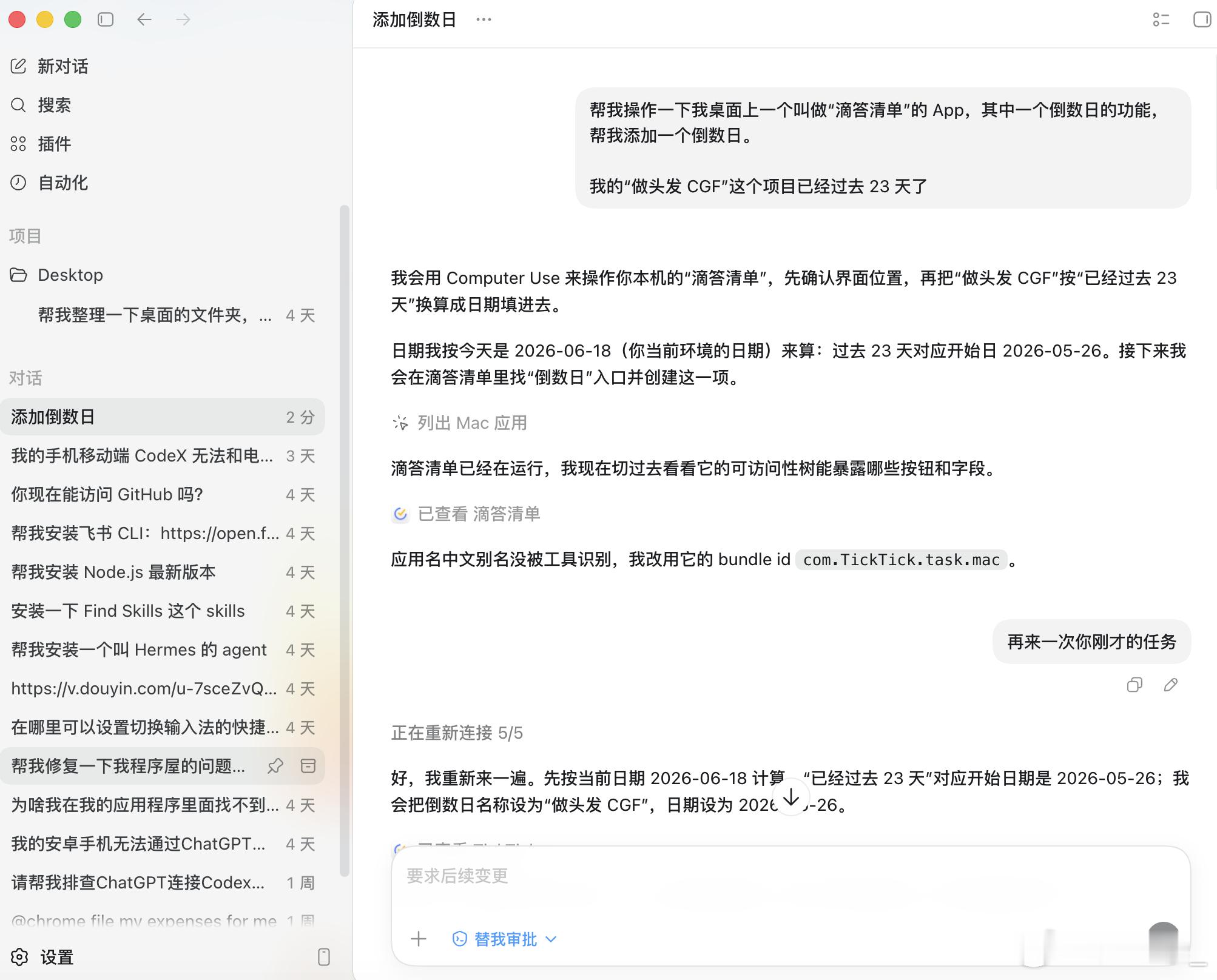The image size is (1217, 980).
Task: Select the 添加倒数日 conversation
Action: pos(163,417)
